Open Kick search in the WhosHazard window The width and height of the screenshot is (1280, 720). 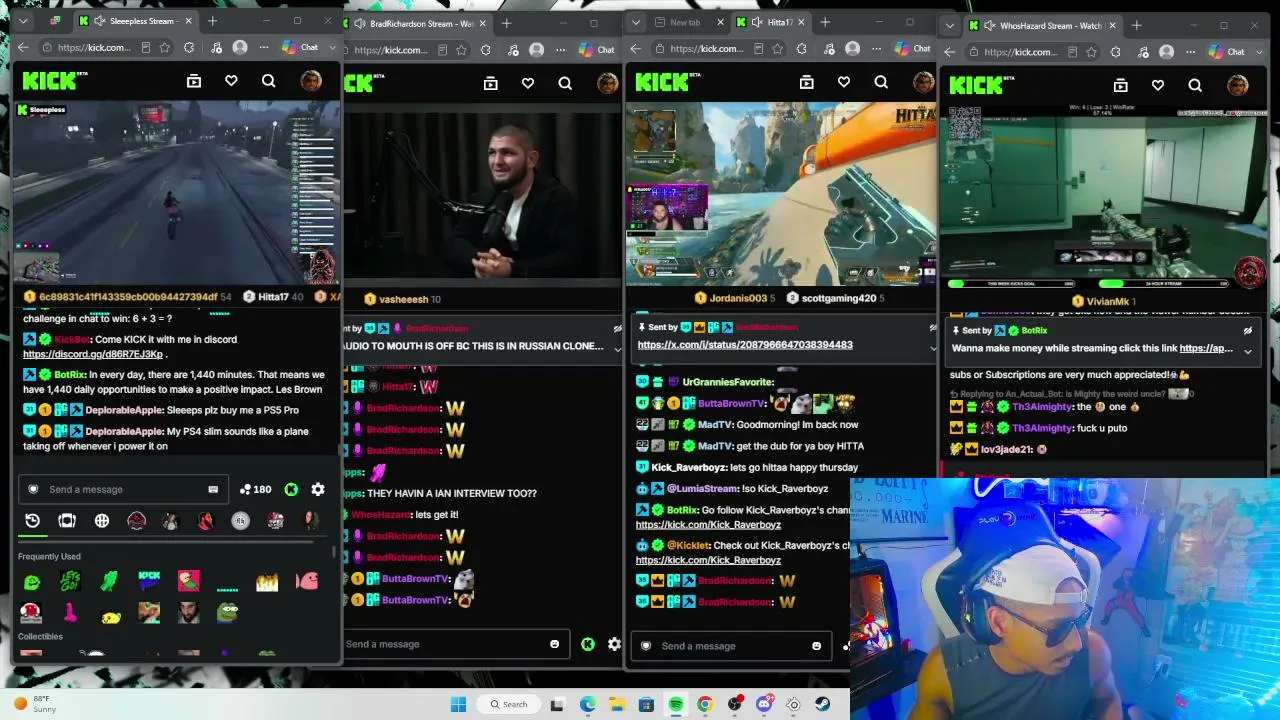coord(1195,86)
